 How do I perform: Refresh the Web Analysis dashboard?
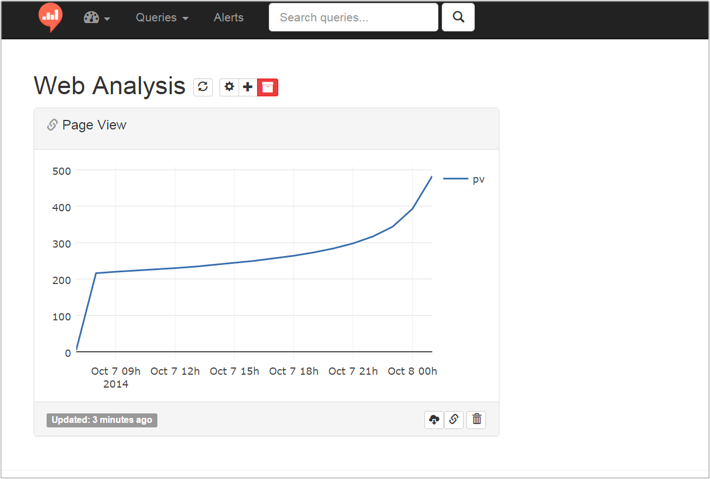pos(203,87)
